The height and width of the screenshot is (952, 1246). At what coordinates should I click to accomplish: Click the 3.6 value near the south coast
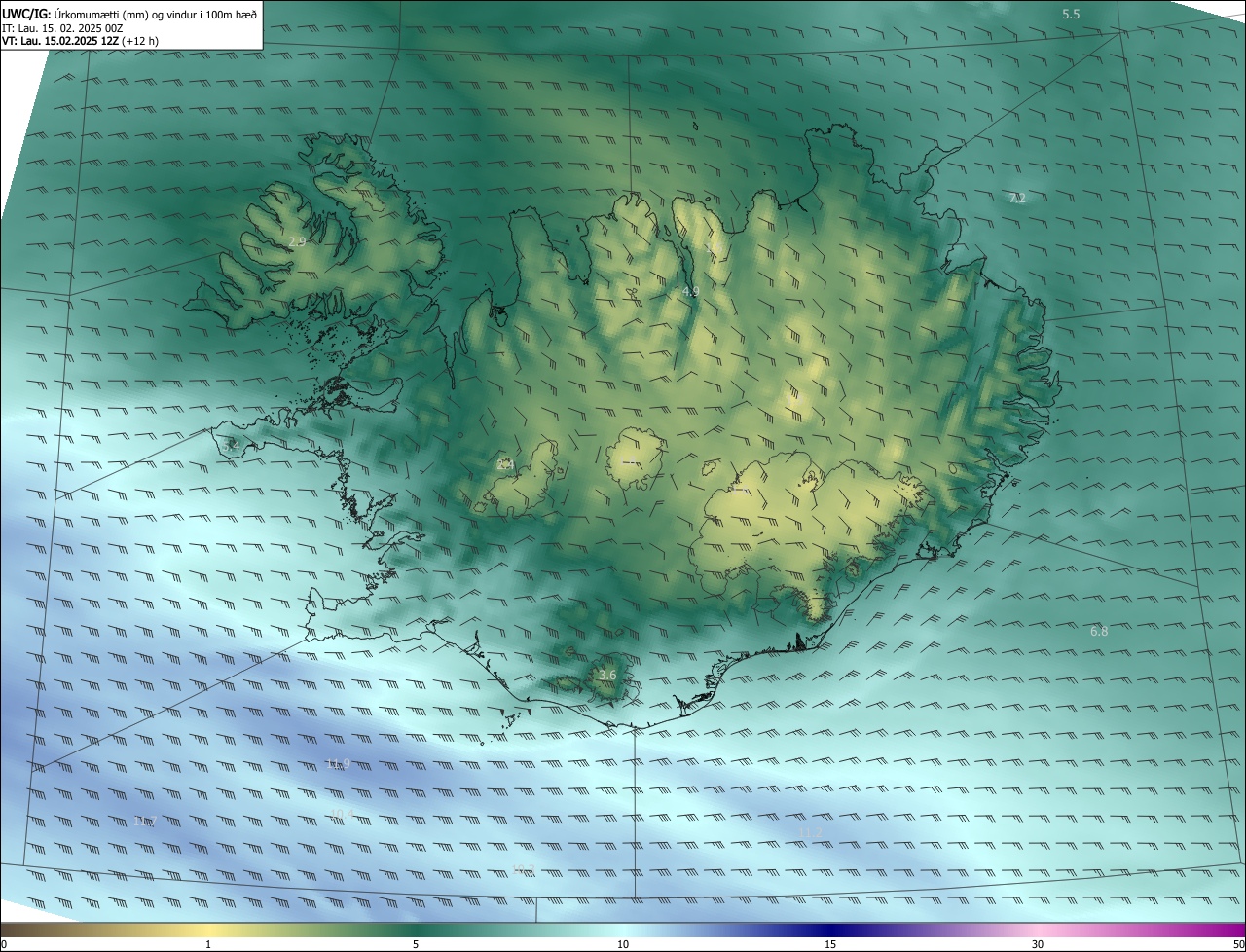point(607,675)
